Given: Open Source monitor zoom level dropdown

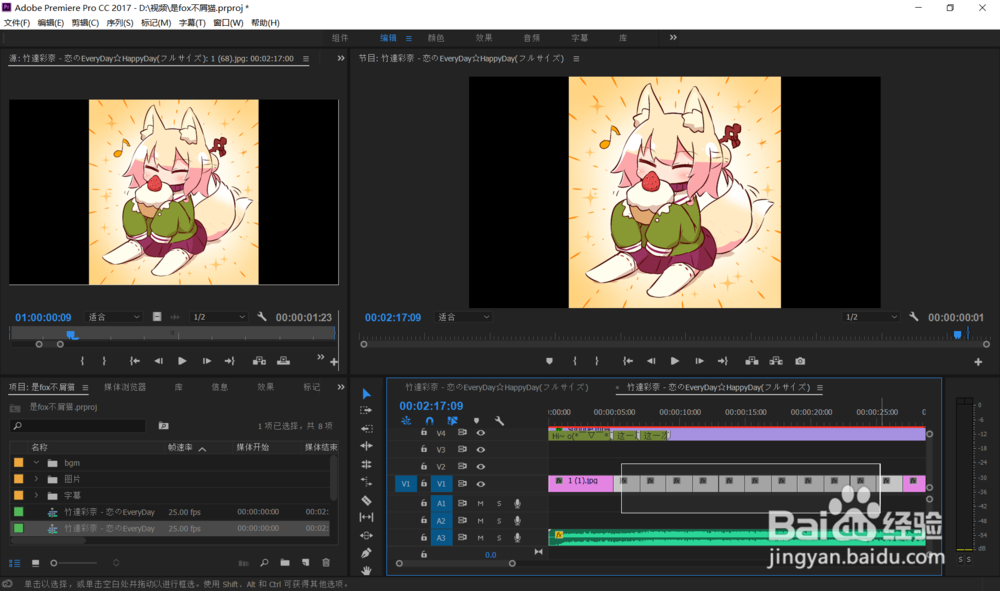Looking at the screenshot, I should pos(114,317).
